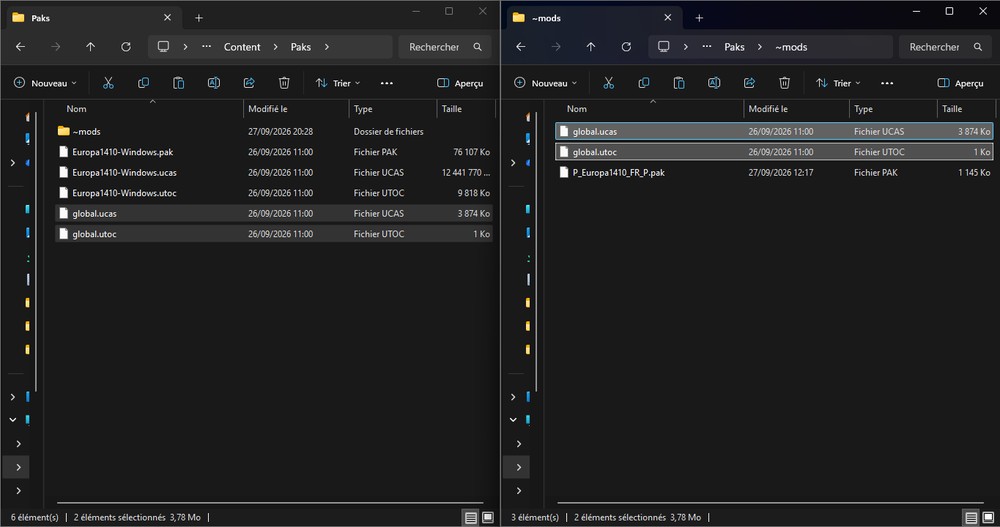This screenshot has width=1000, height=527.
Task: Select Europa1410-Windows.pak file
Action: point(274,152)
